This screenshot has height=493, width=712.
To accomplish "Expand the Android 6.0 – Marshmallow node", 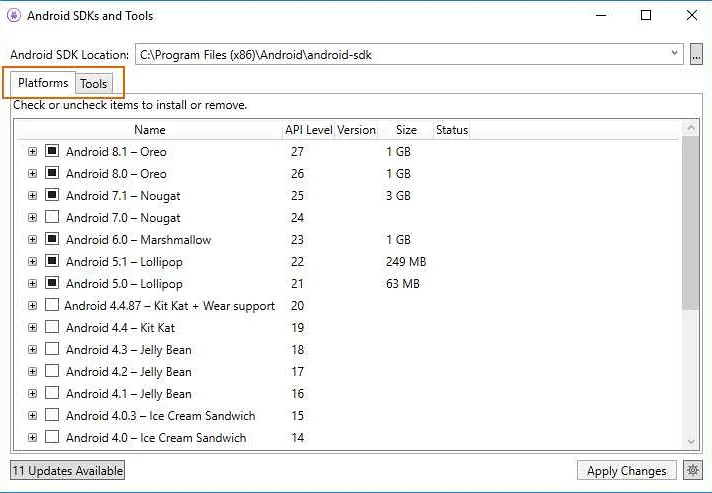I will (32, 240).
